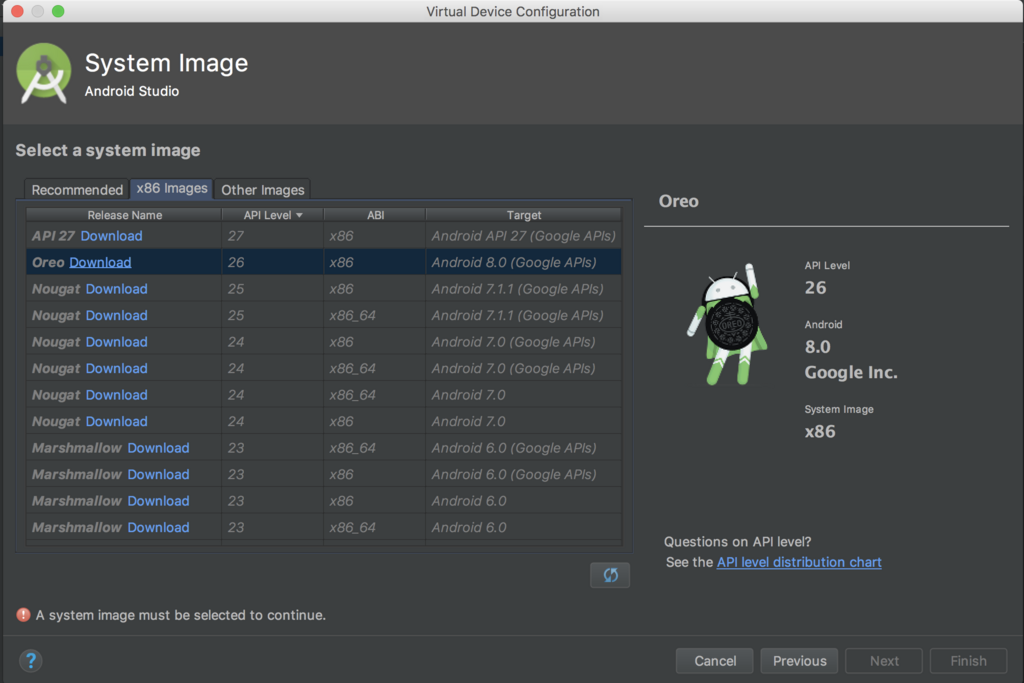
Task: Download Nougat 25 x86_64 Android 7.1.1 image
Action: 116,315
